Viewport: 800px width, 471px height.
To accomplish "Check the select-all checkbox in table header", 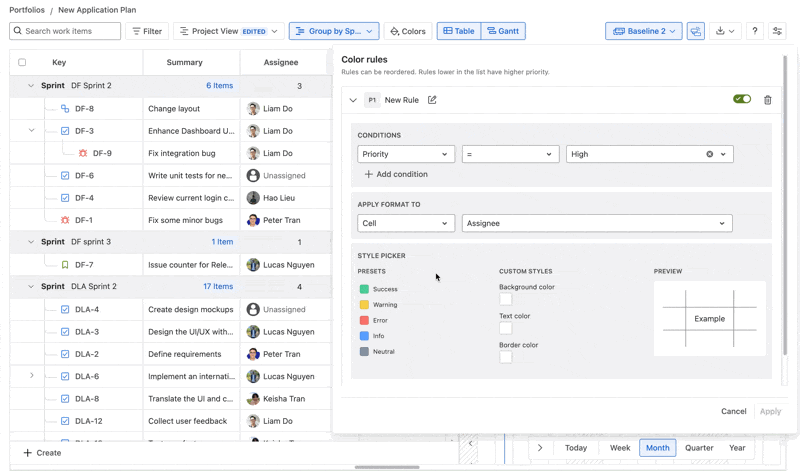I will coord(22,62).
